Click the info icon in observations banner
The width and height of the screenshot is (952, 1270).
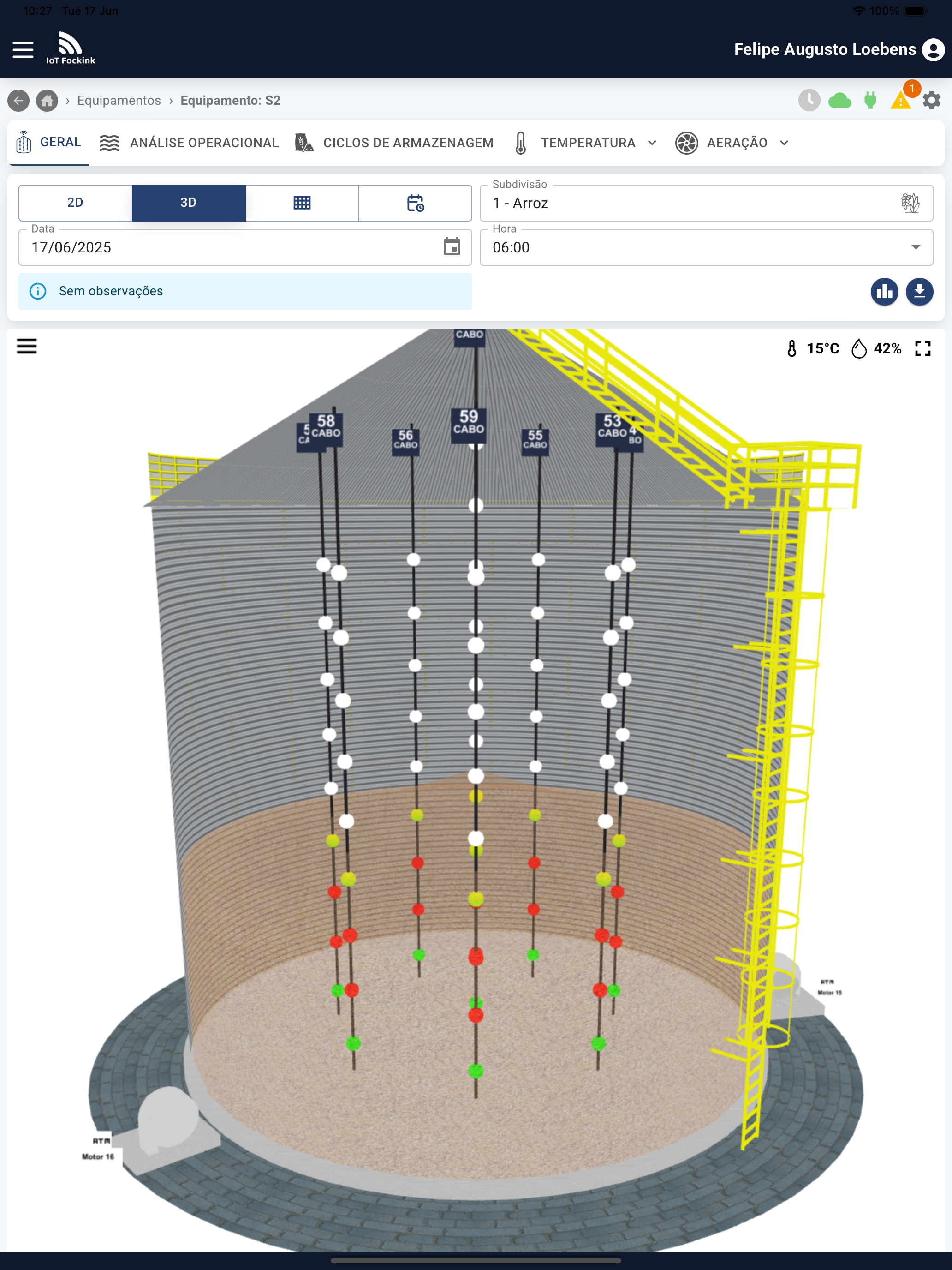38,291
